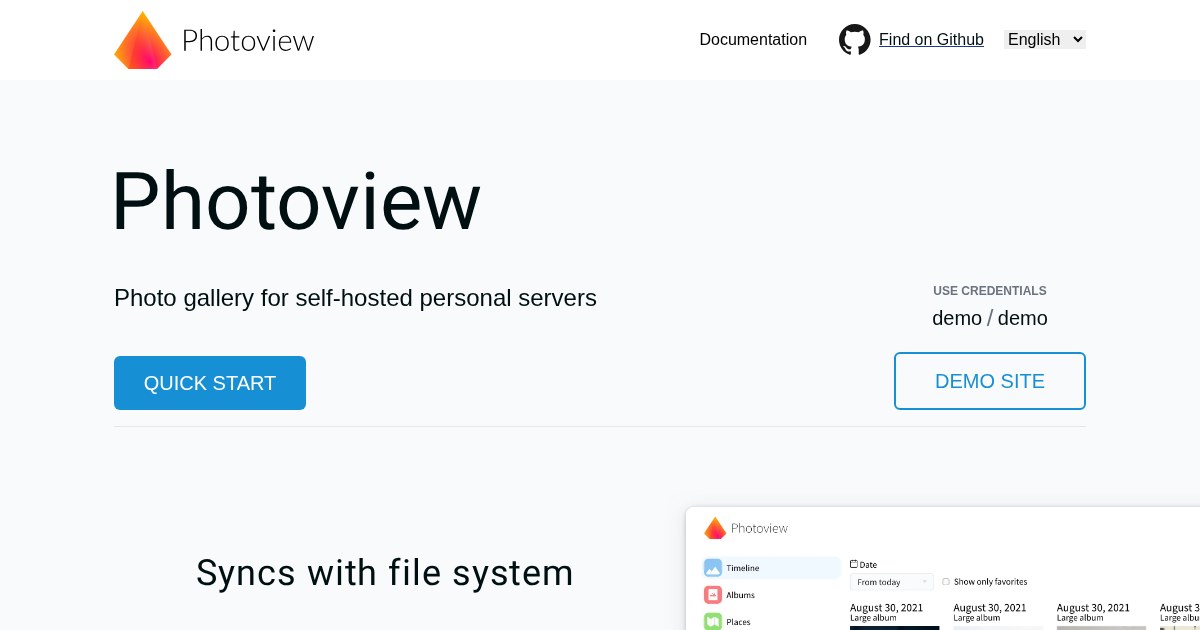1200x630 pixels.
Task: Open the 'From today' dropdown in preview
Action: [892, 582]
